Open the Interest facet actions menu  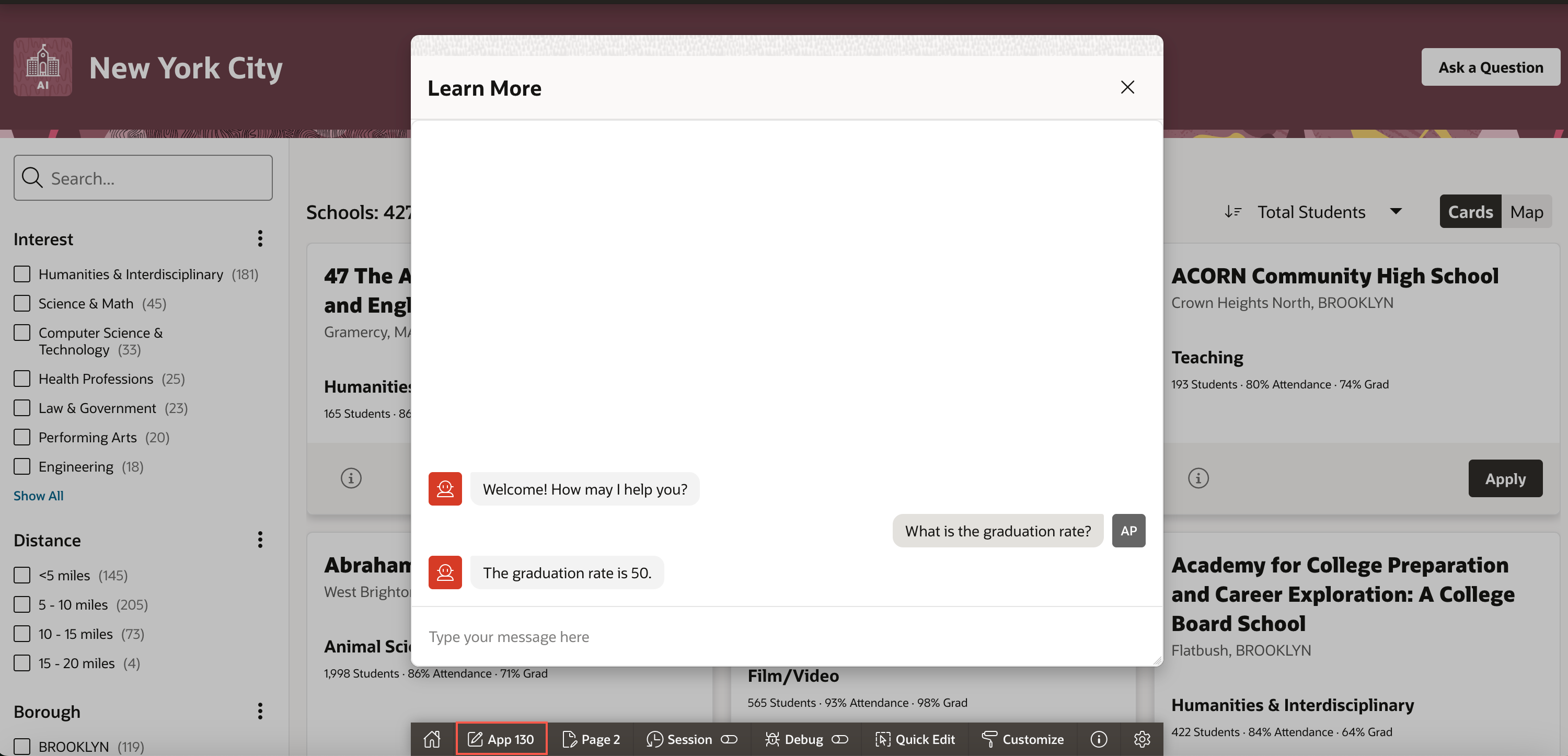260,238
